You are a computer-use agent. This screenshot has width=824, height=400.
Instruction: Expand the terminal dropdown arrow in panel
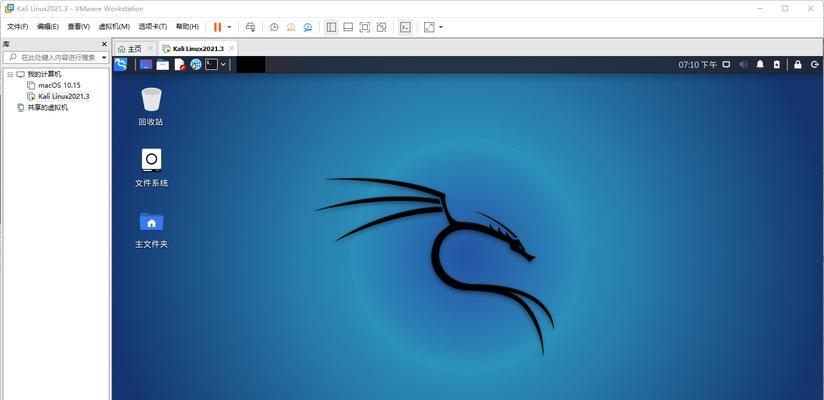(x=223, y=65)
